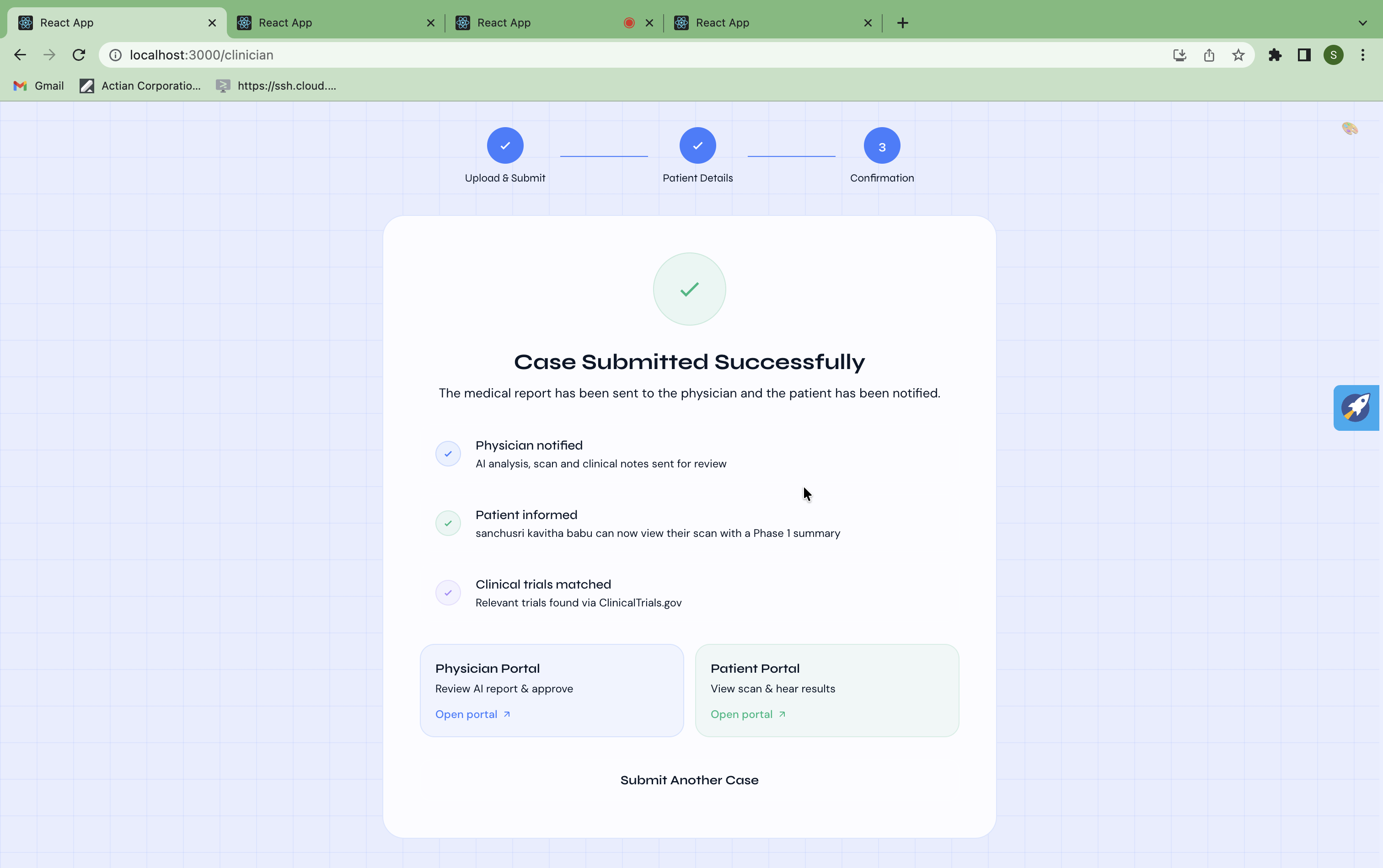The width and height of the screenshot is (1383, 868).
Task: Open the Chrome three-dot menu
Action: pos(1362,55)
